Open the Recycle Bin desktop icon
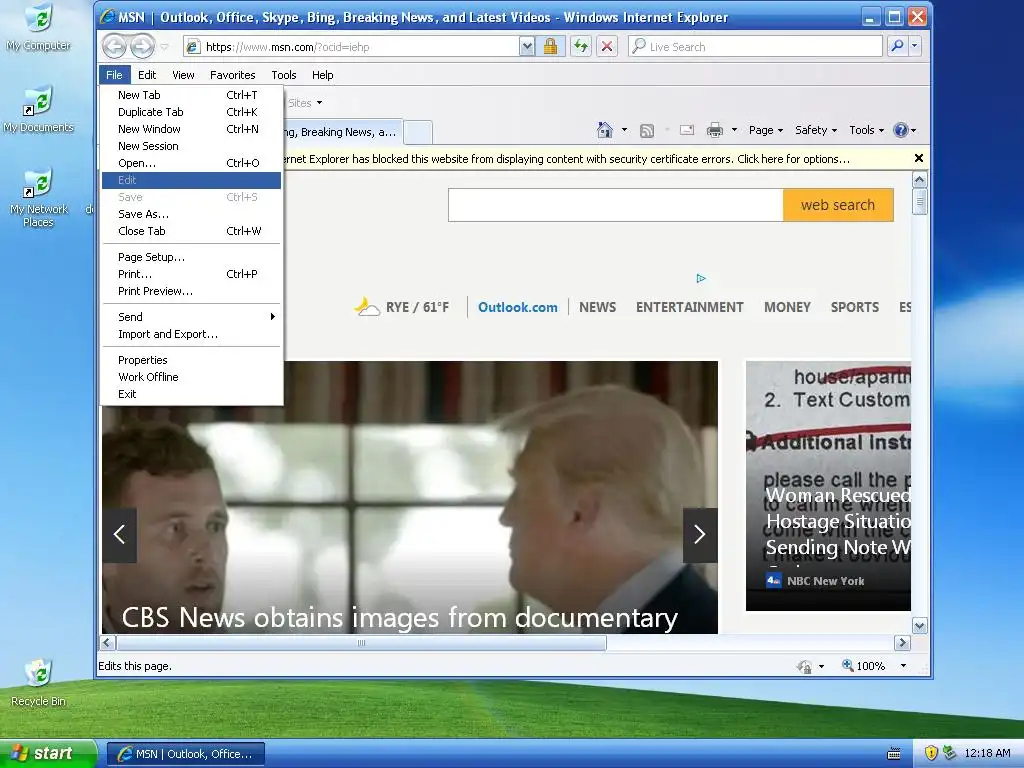Image resolution: width=1024 pixels, height=768 pixels. [x=39, y=682]
